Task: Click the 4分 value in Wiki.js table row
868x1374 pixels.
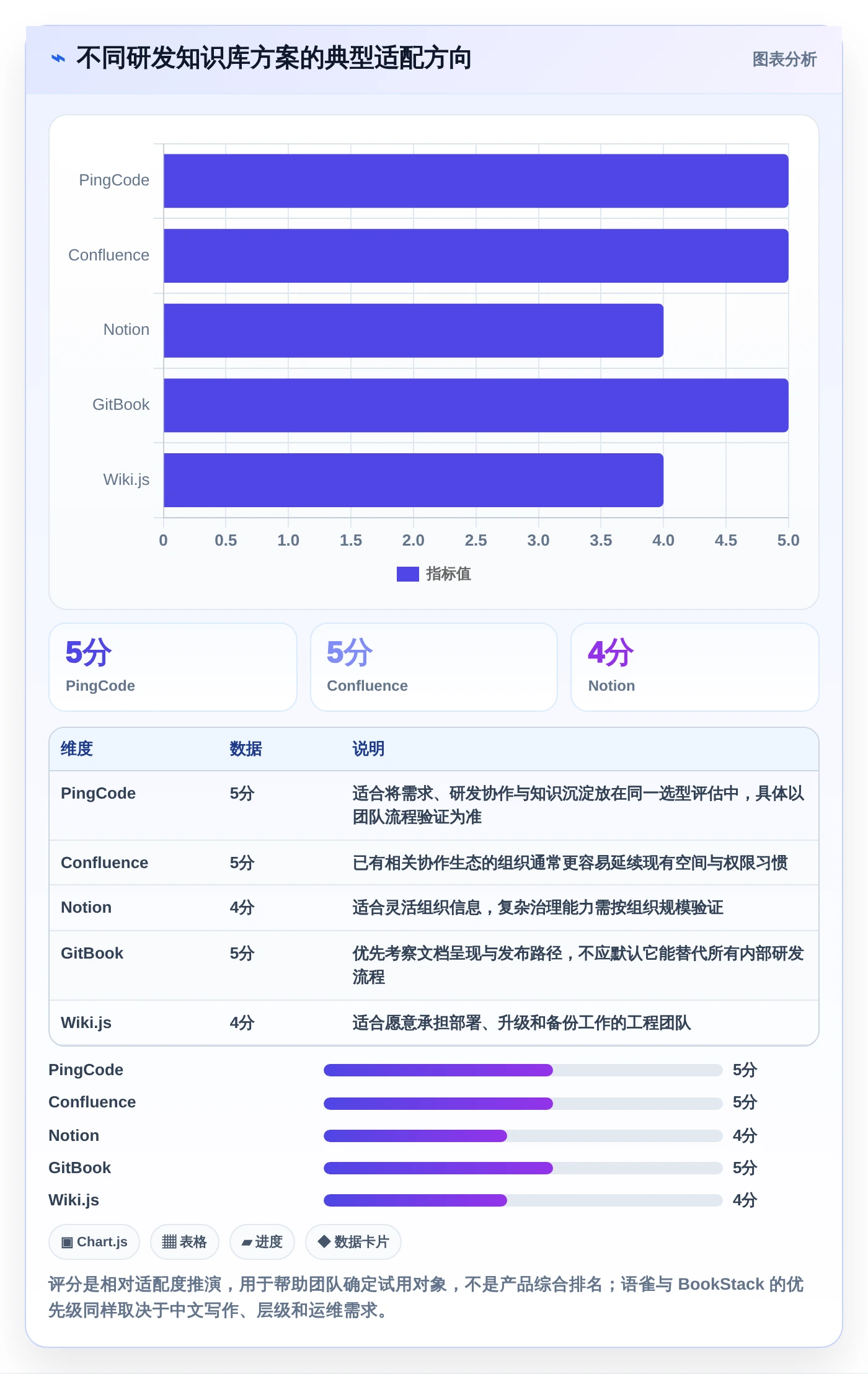Action: point(242,1022)
